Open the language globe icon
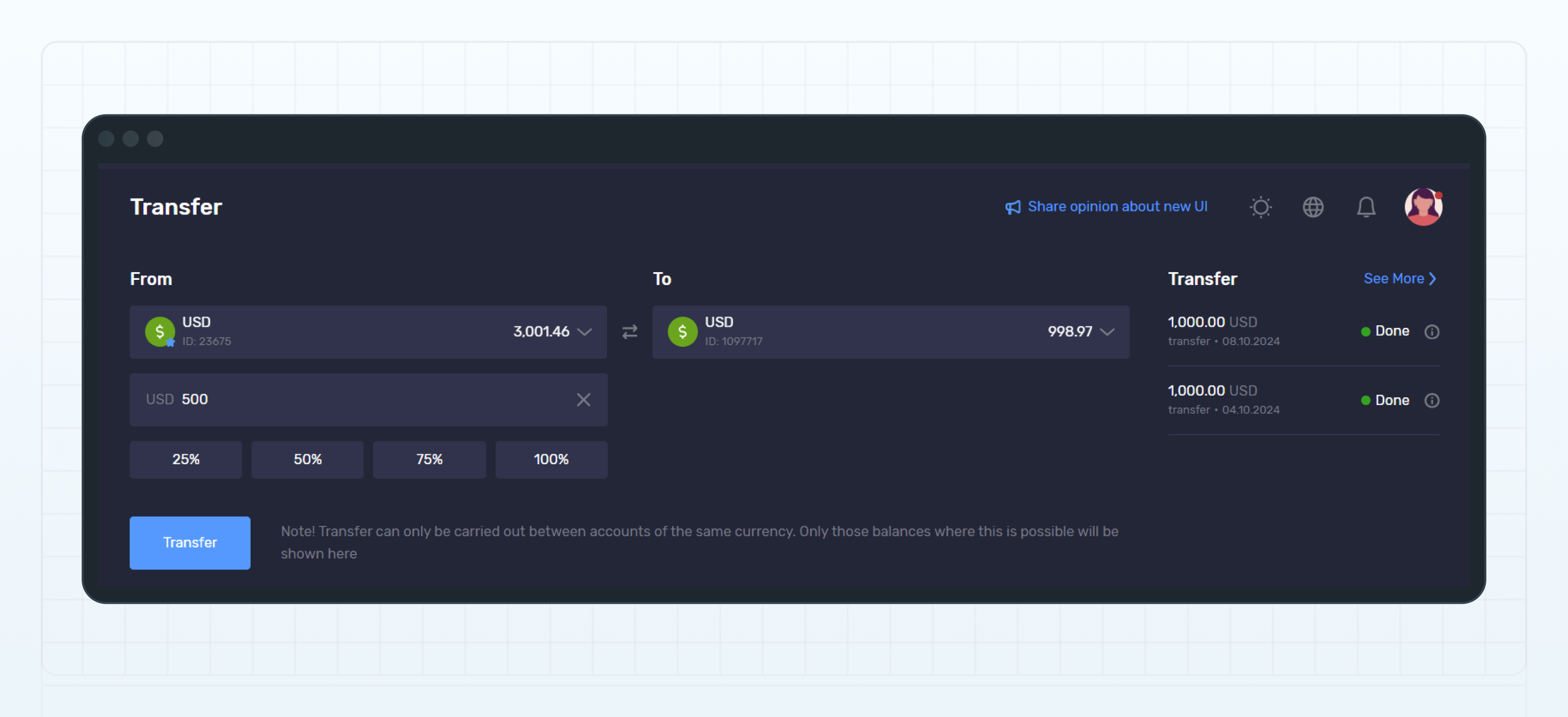 click(x=1313, y=207)
